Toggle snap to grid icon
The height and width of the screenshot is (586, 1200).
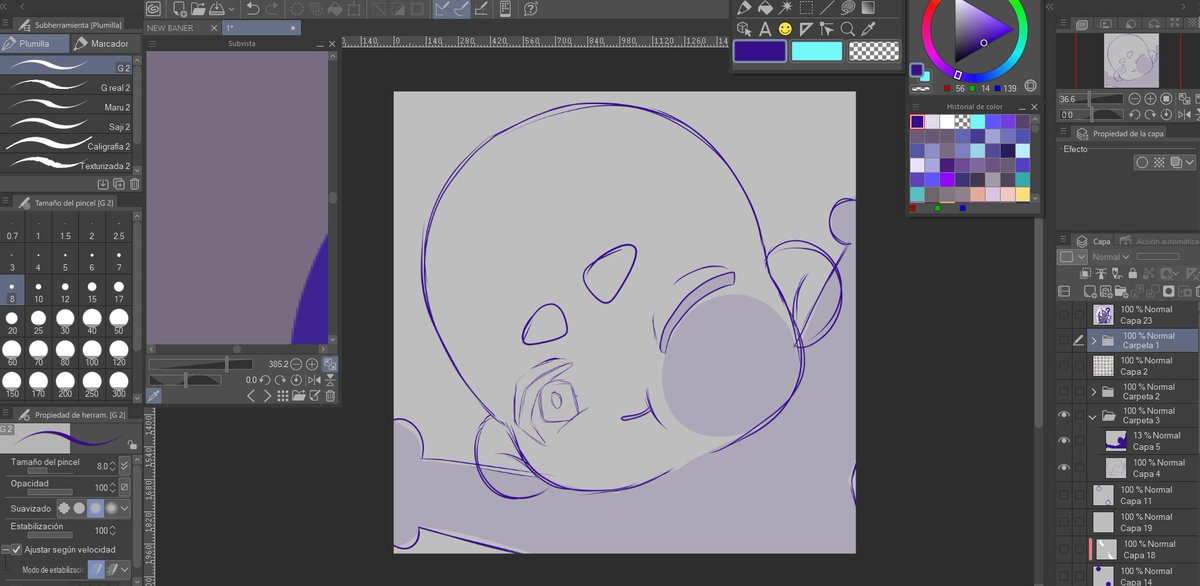tap(481, 9)
